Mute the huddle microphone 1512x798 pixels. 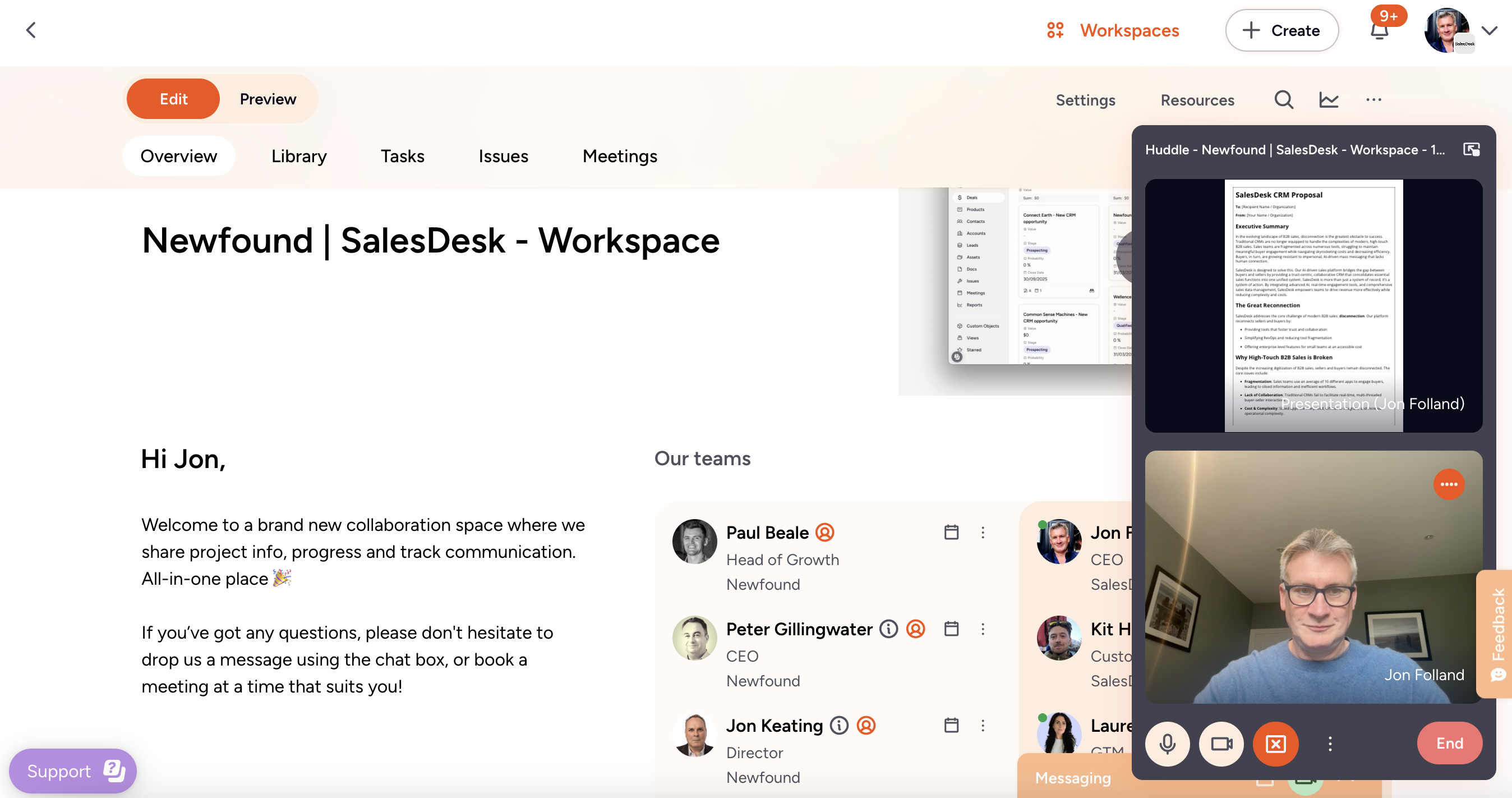click(x=1167, y=744)
